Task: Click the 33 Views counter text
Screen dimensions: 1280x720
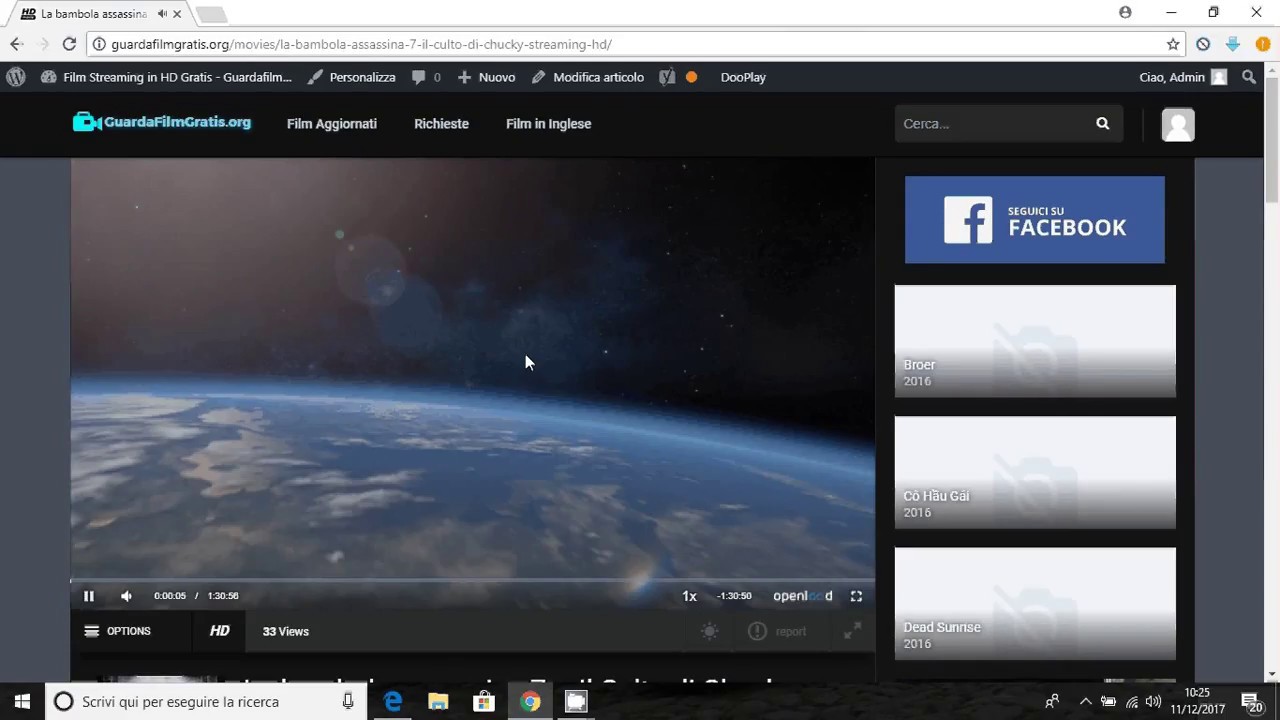Action: (286, 631)
